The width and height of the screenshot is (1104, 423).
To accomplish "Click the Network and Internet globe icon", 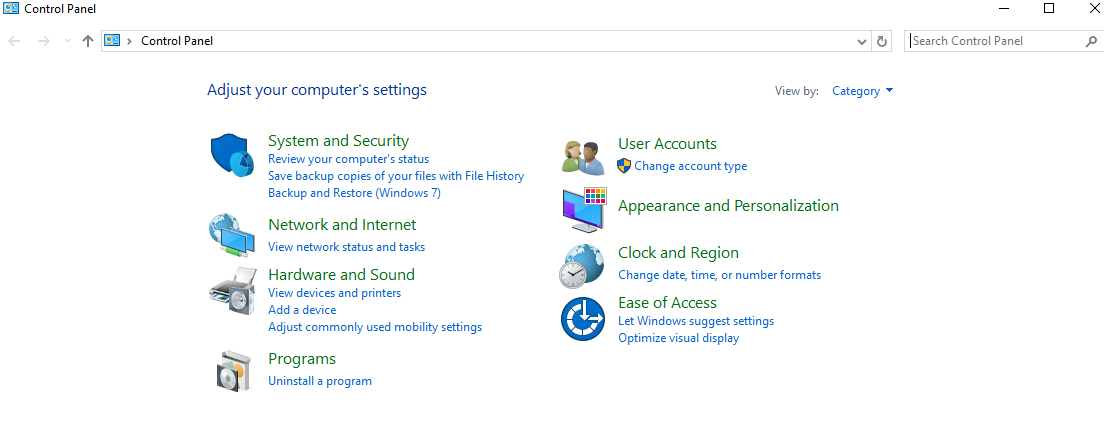I will [x=232, y=236].
